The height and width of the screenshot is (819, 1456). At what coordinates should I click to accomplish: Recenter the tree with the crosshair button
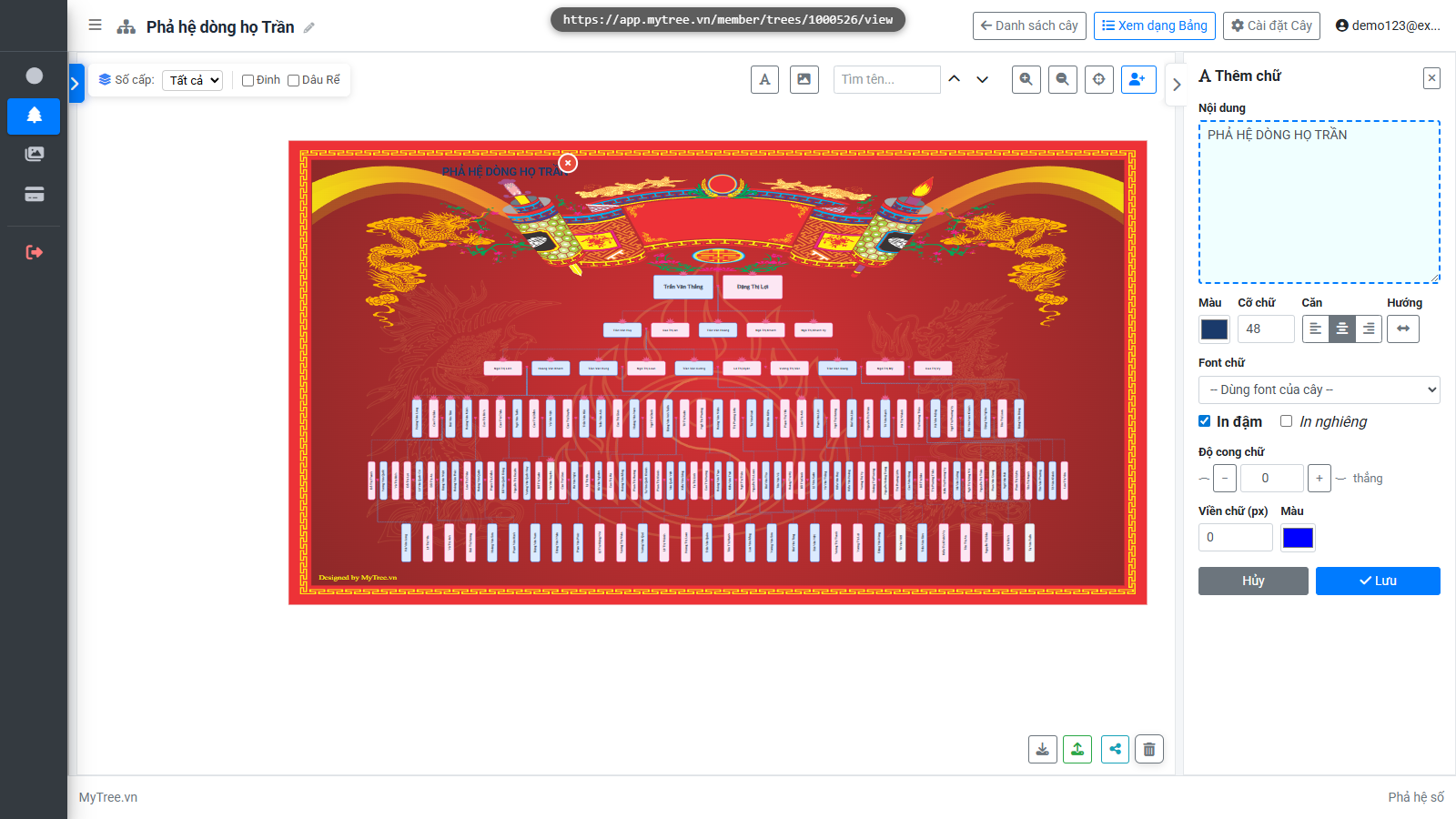tap(1099, 79)
